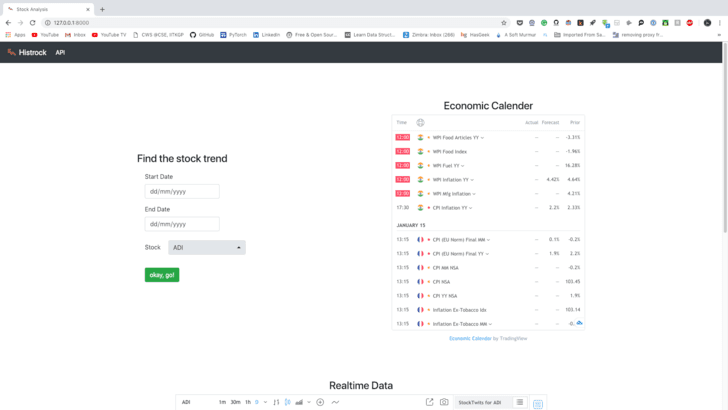
Task: Open the GitHub bookmark
Action: (202, 35)
